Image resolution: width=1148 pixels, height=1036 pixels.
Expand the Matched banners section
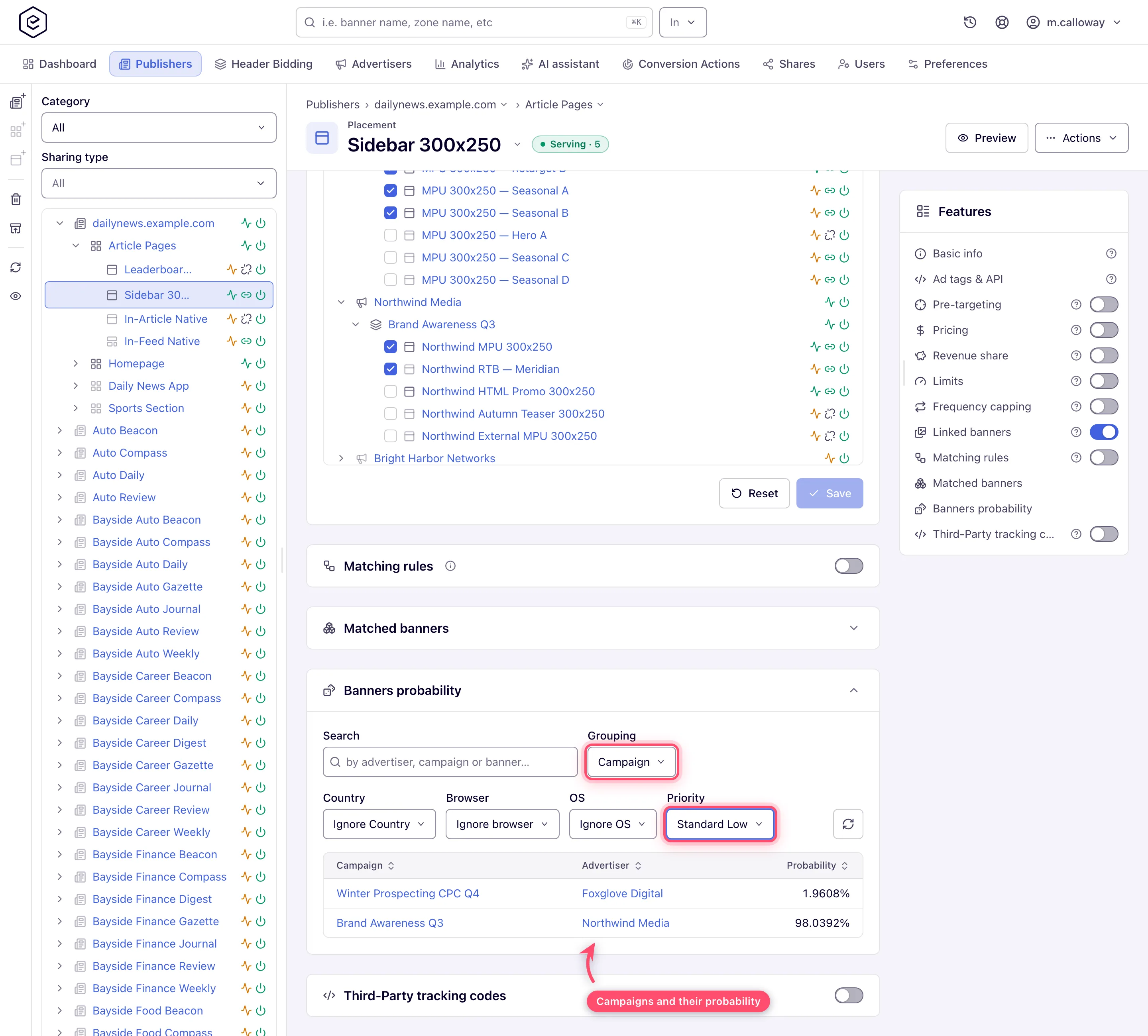pyautogui.click(x=853, y=628)
